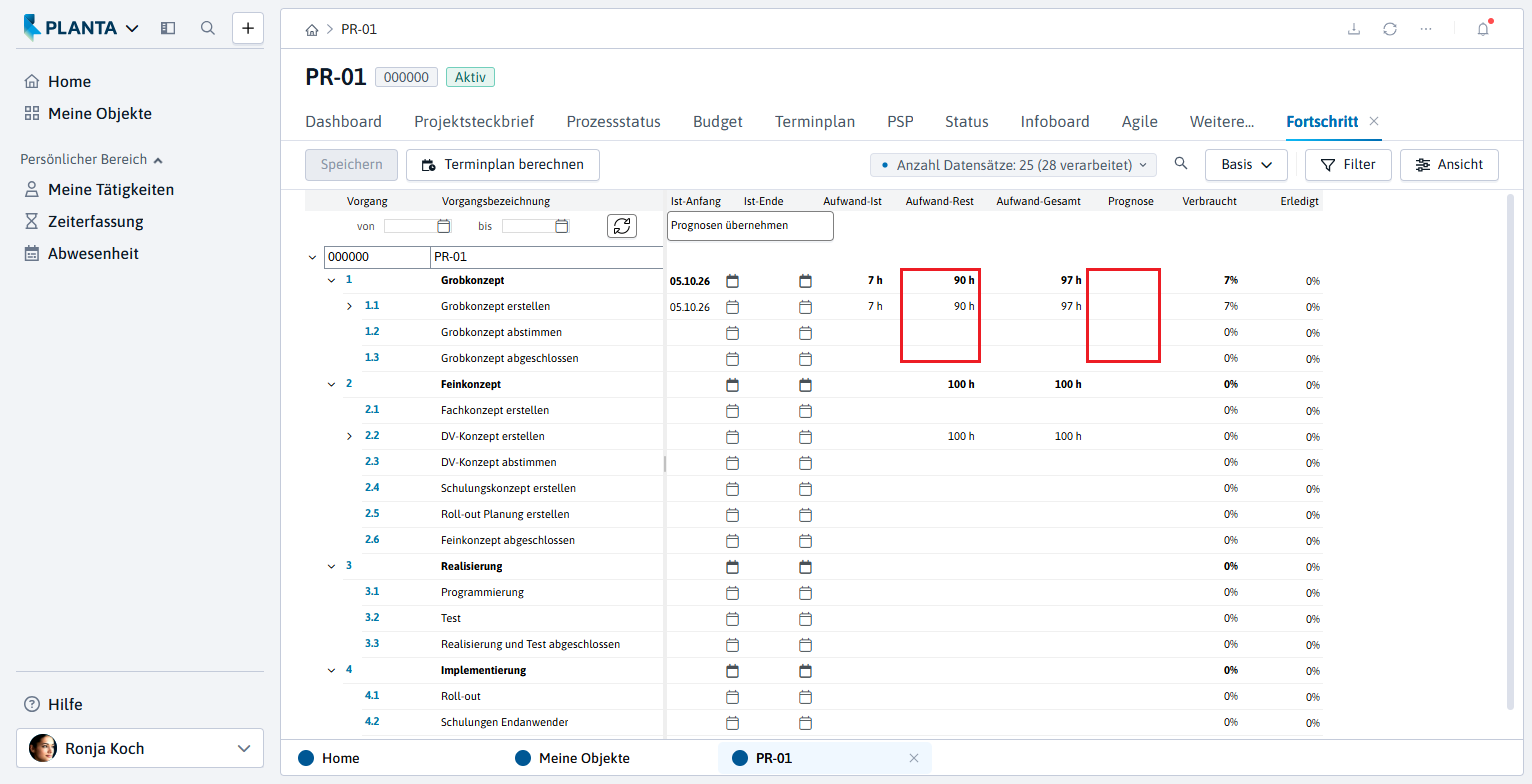The image size is (1532, 784).
Task: Open the notifications bell
Action: [x=1483, y=29]
